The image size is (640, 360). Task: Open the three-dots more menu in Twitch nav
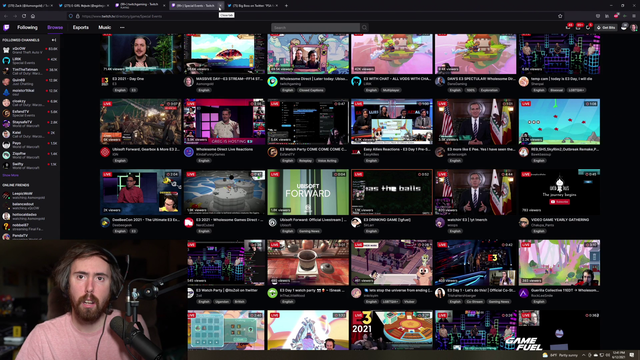[122, 27]
